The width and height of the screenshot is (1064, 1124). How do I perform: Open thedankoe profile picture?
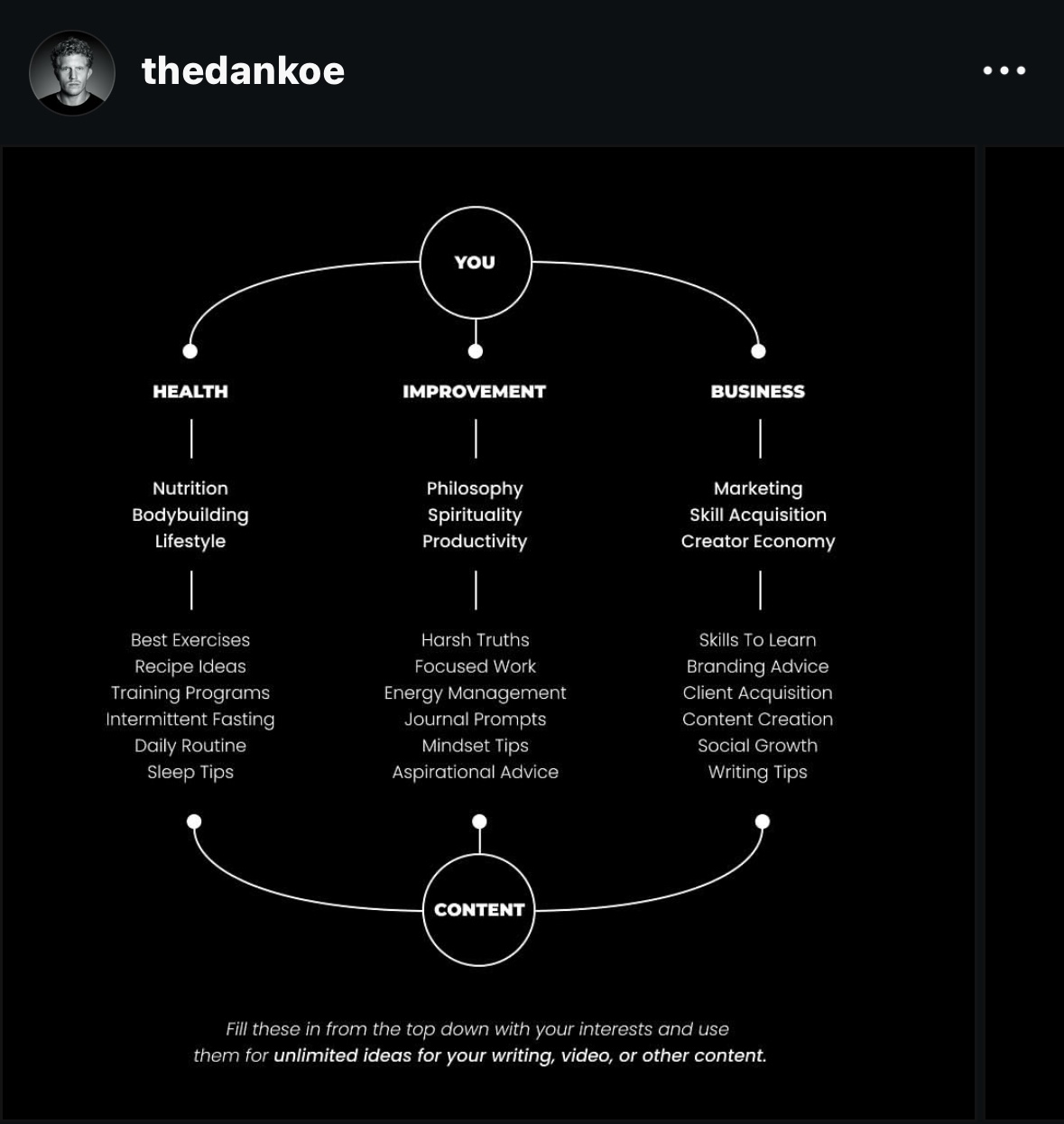point(72,72)
